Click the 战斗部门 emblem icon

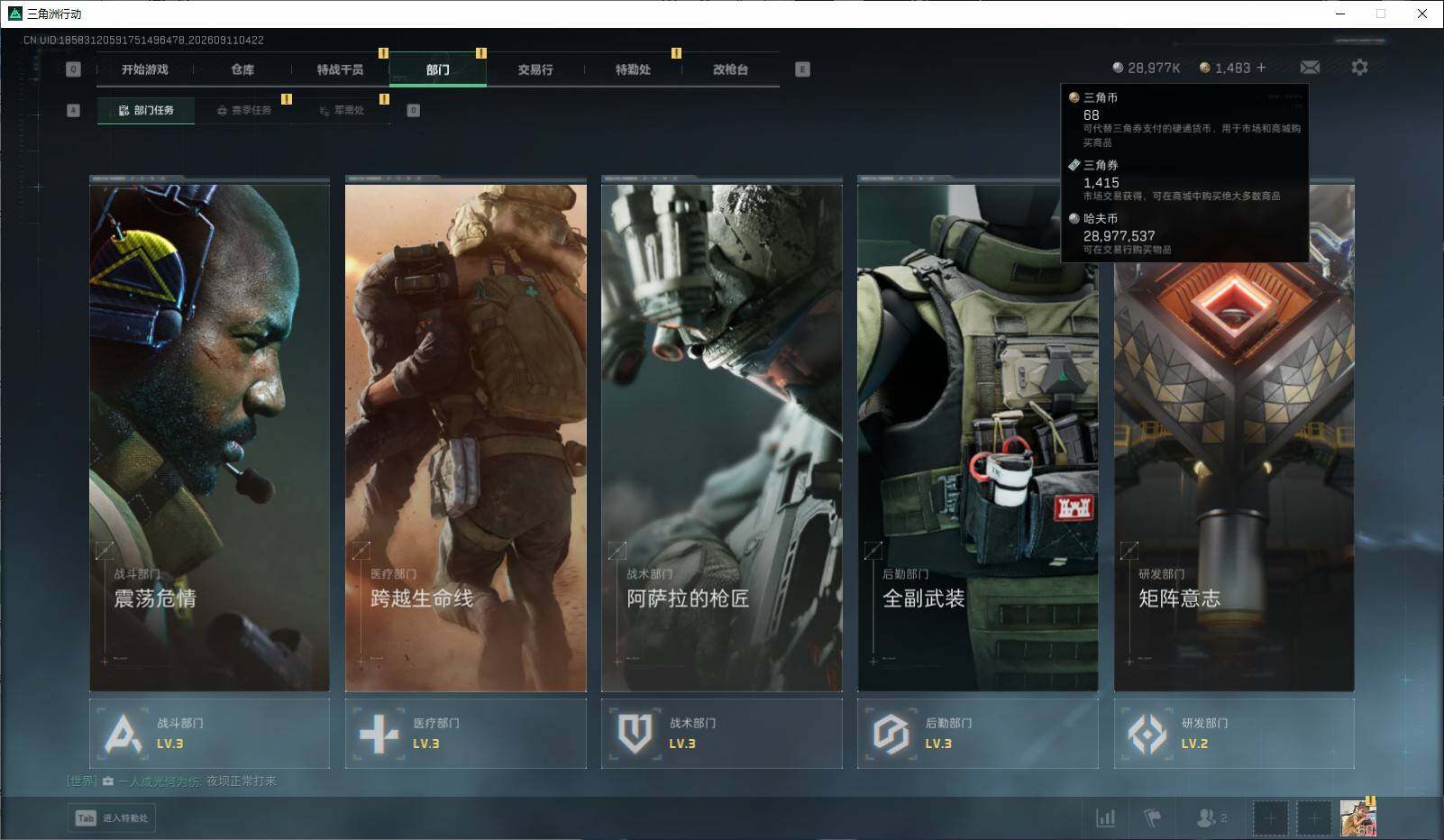pyautogui.click(x=123, y=734)
